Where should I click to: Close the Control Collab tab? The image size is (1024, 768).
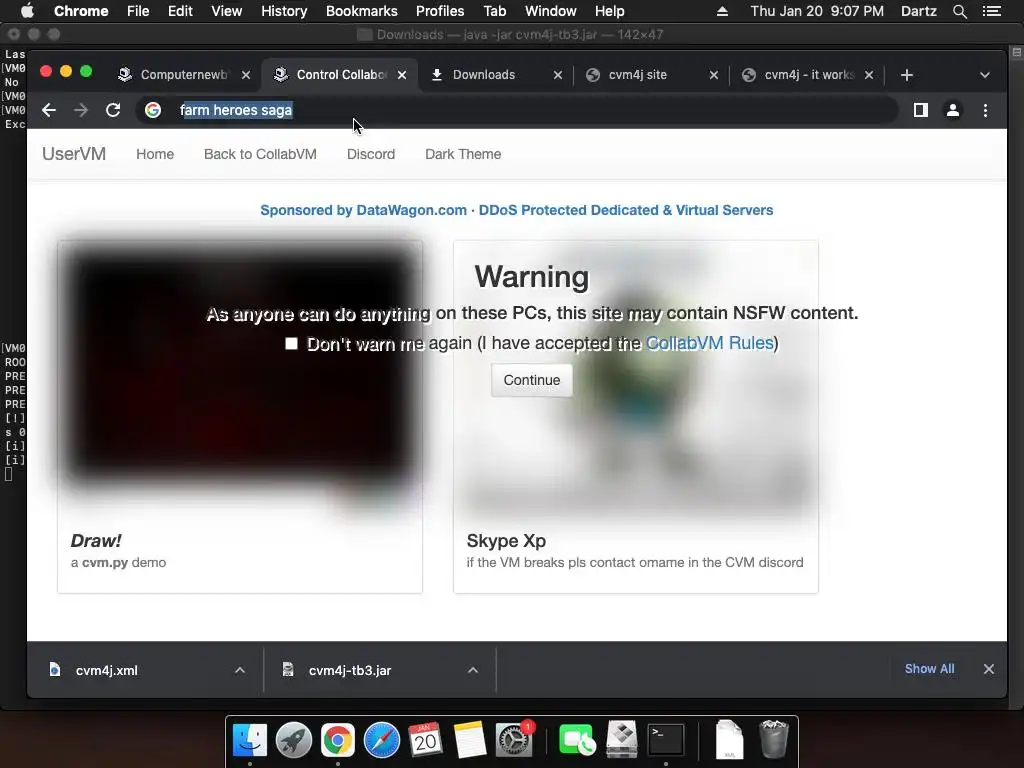[x=402, y=75]
